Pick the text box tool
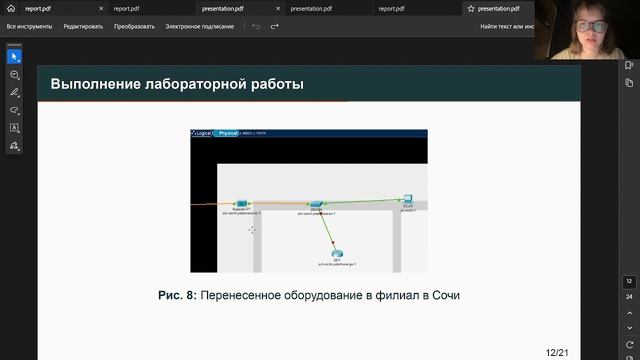Viewport: 640px width, 360px height. (x=14, y=128)
